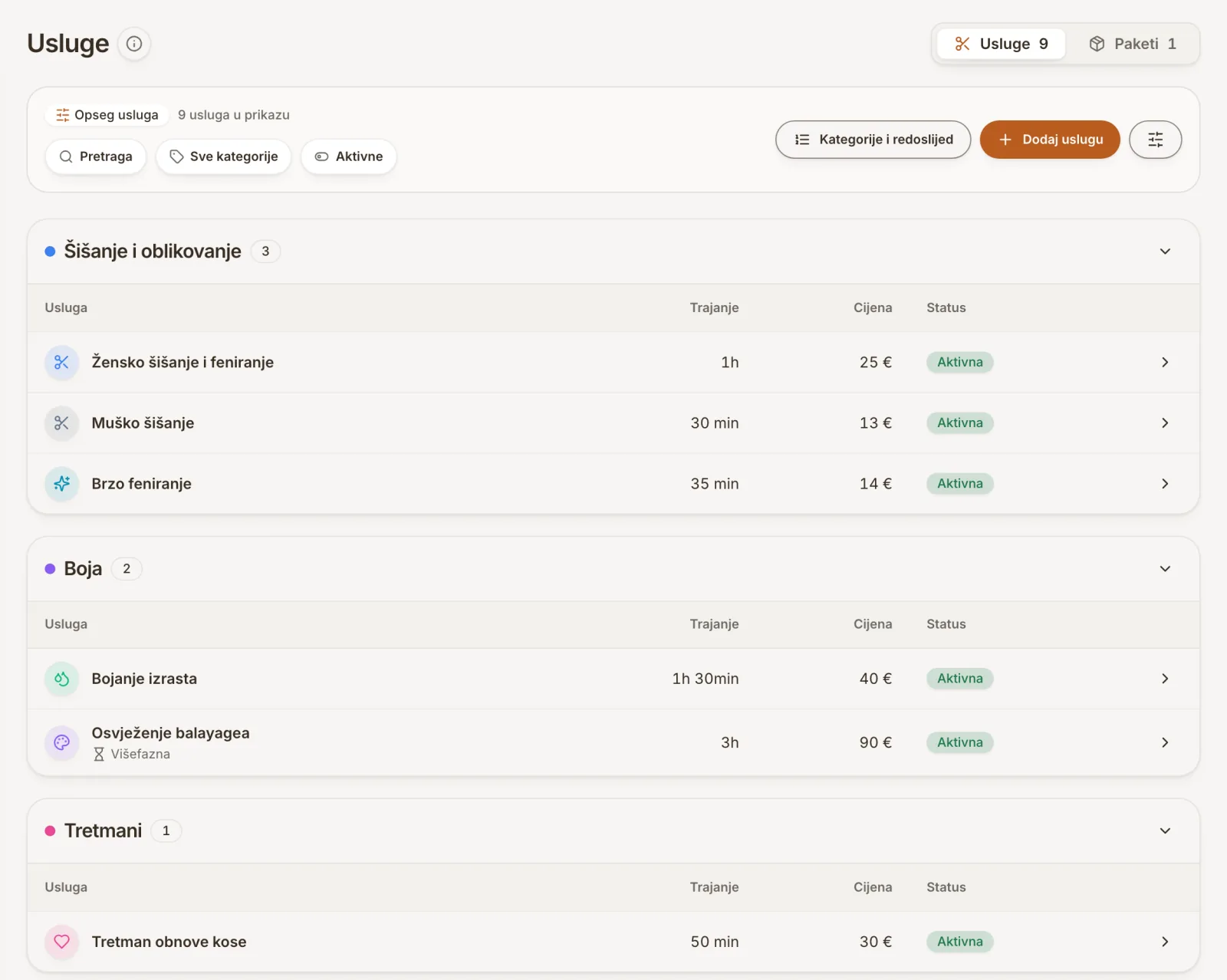1227x980 pixels.
Task: Open details arrow for Tretman obnove kose
Action: [x=1165, y=942]
